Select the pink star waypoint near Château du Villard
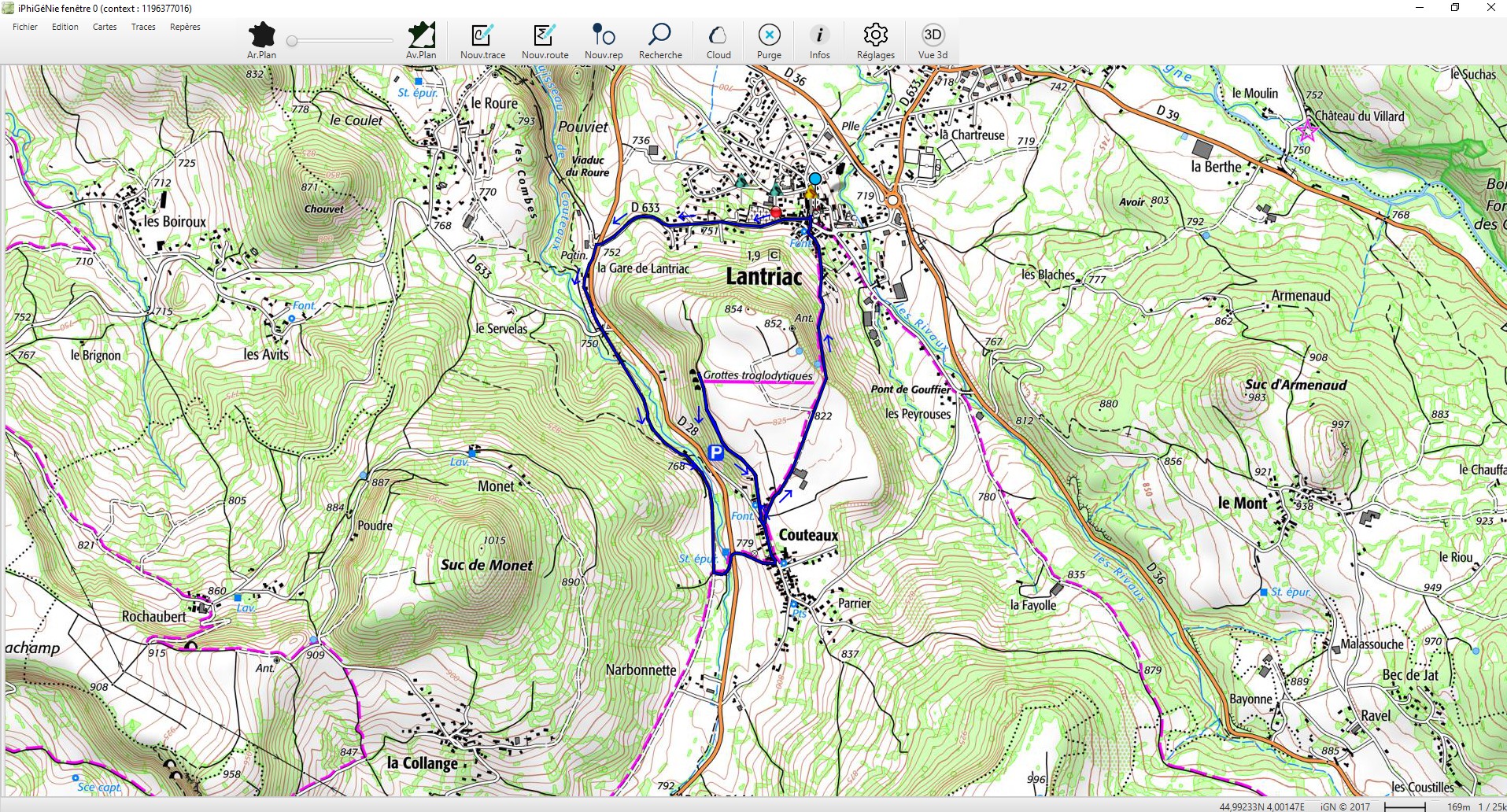 (x=1306, y=131)
